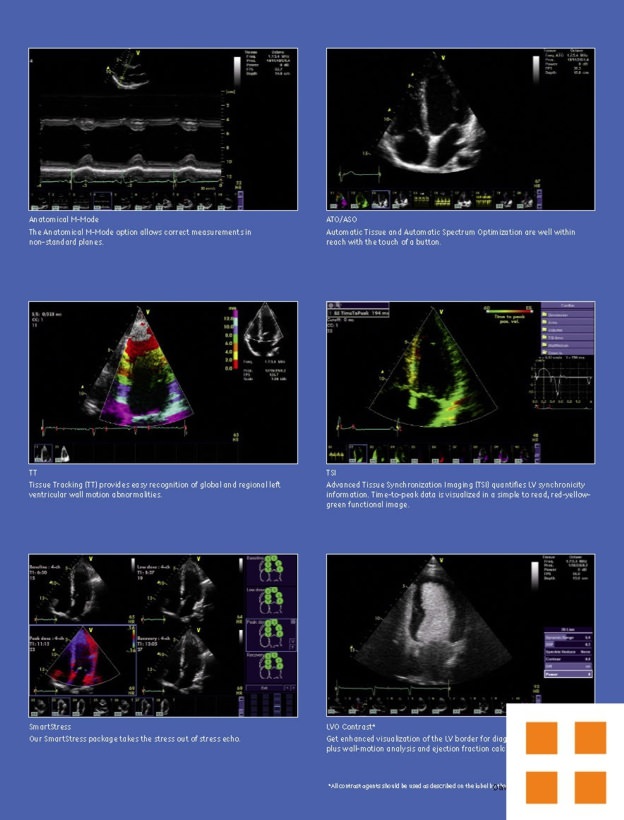Click the top-right orange square icon

(x=590, y=738)
